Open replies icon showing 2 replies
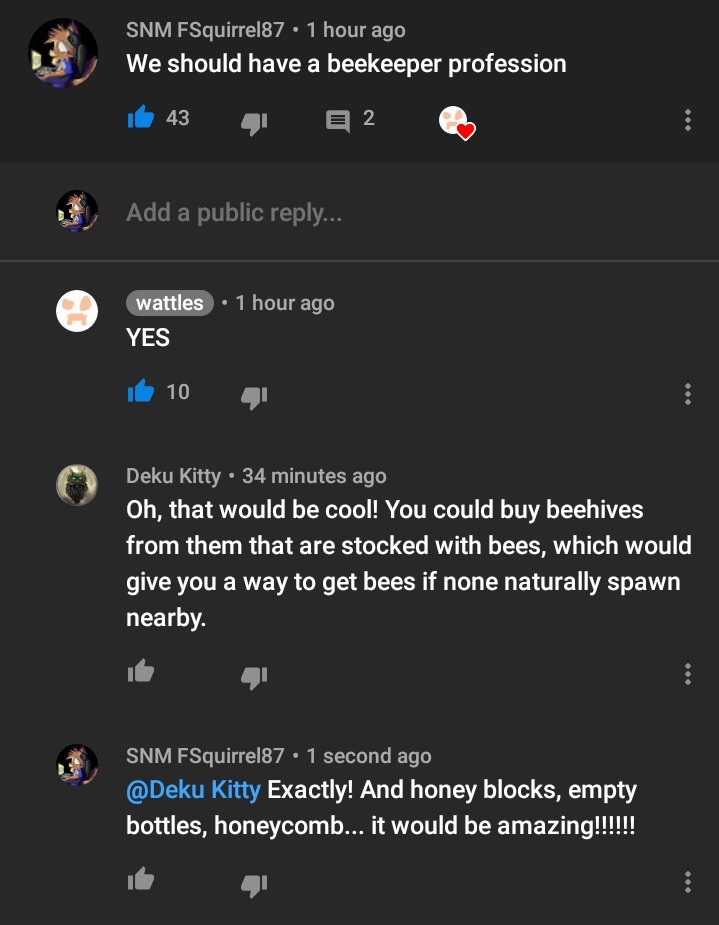 [x=338, y=121]
